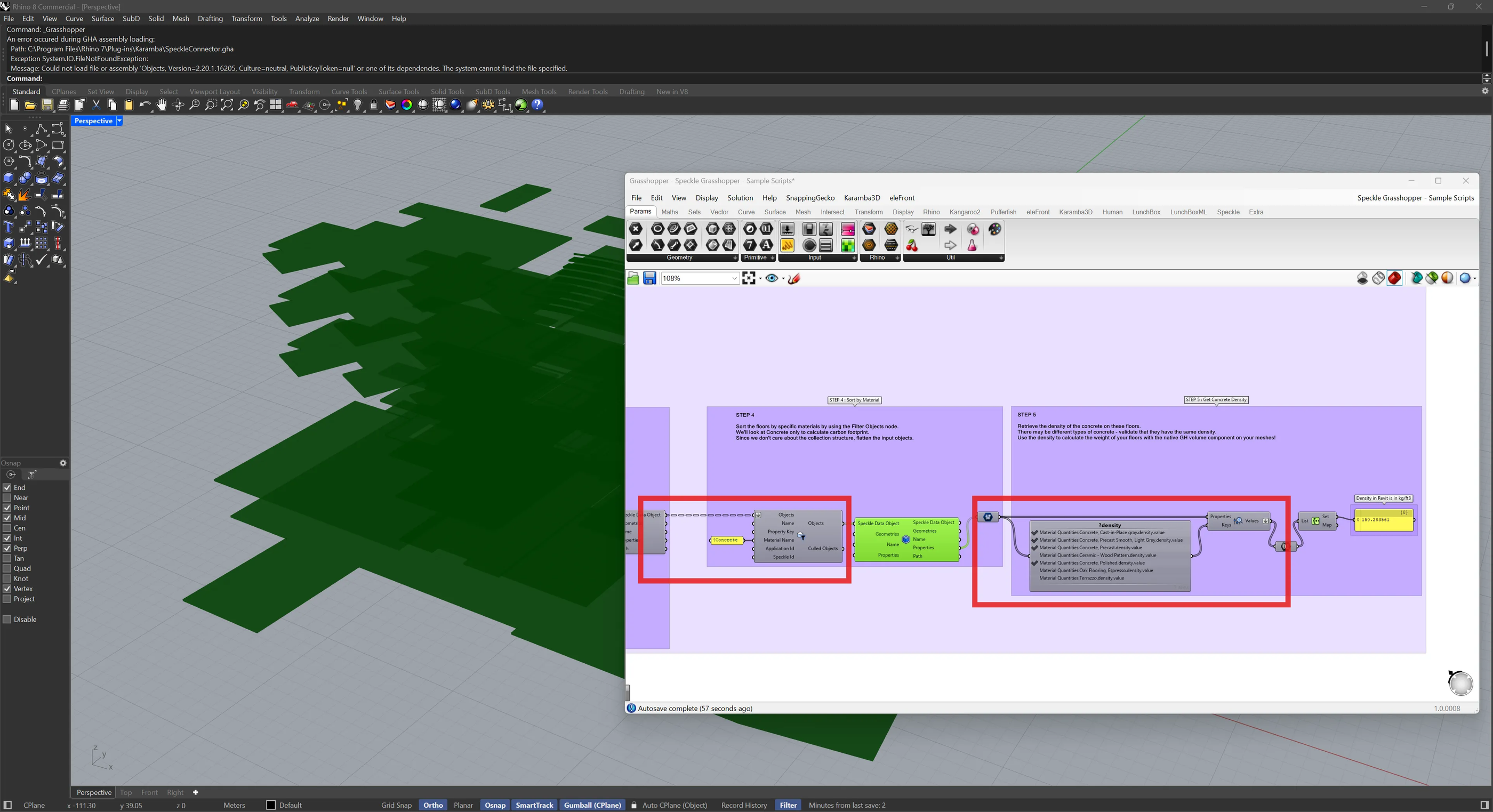Expand the Geometry panel plus button

[735, 258]
